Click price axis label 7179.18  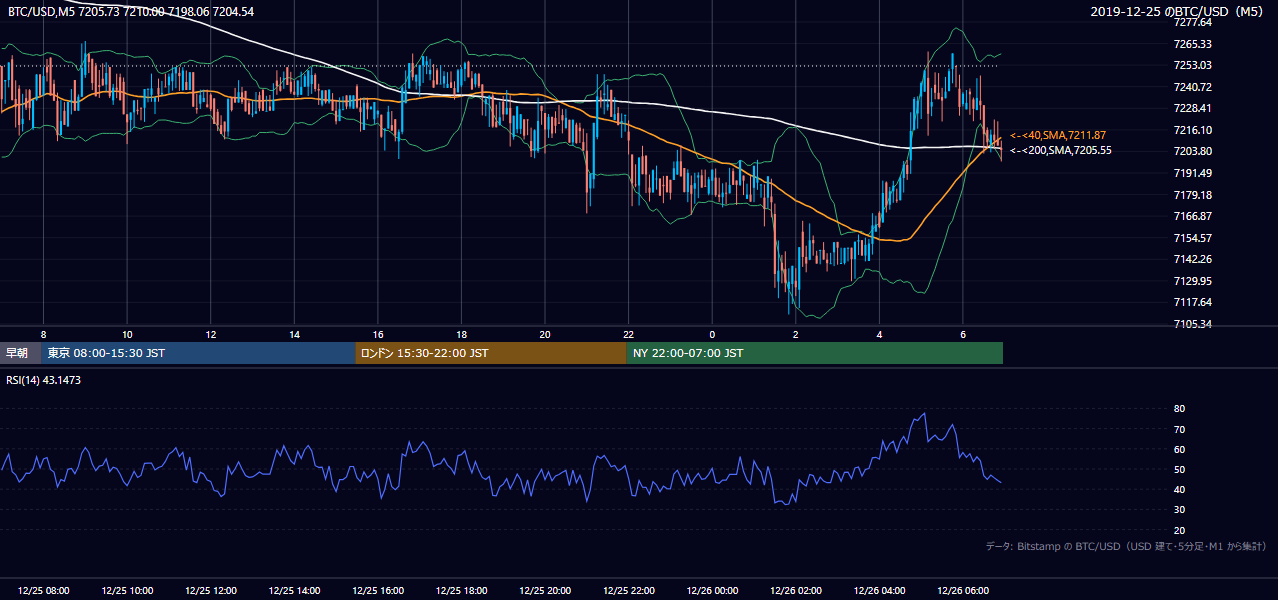[1192, 195]
